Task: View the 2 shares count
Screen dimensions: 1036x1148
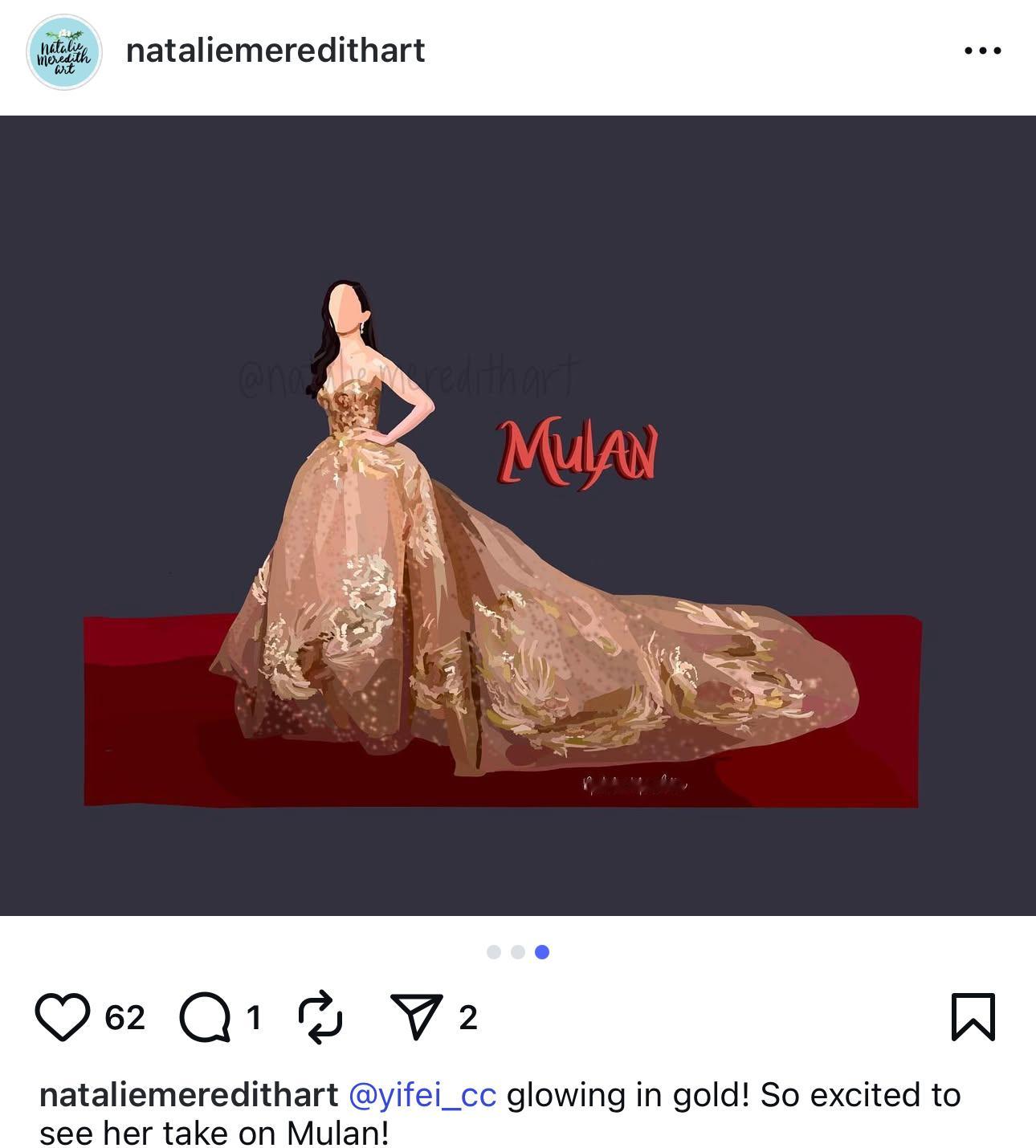Action: (x=468, y=1018)
